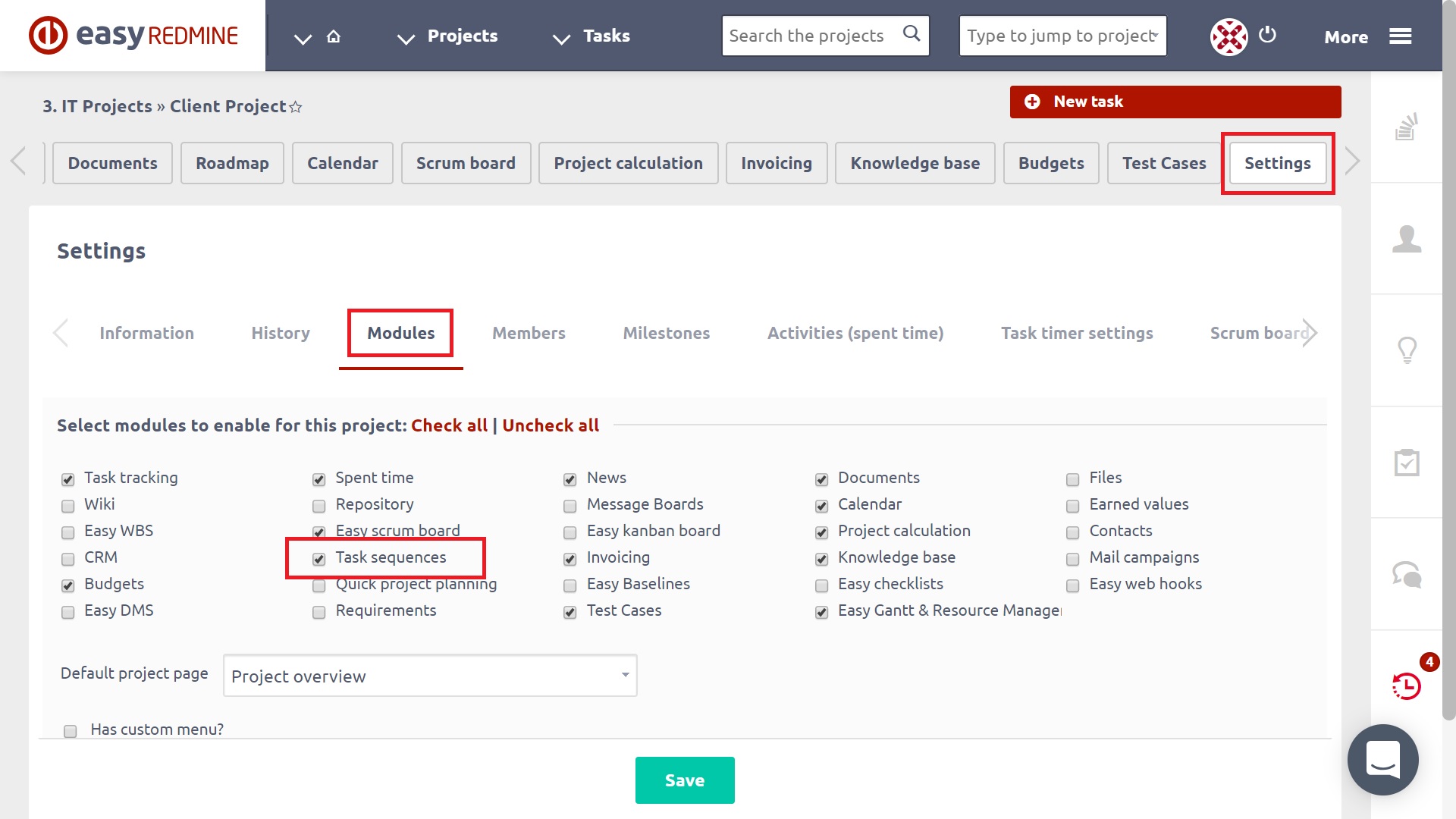This screenshot has width=1456, height=819.
Task: Open the lightbulb sidebar icon
Action: 1407,350
